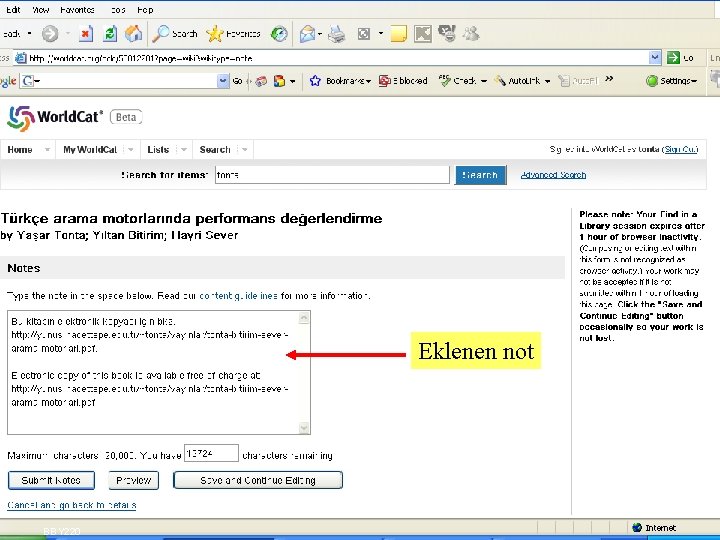Viewport: 720px width, 540px height.
Task: Open the content guidelines link
Action: click(238, 296)
